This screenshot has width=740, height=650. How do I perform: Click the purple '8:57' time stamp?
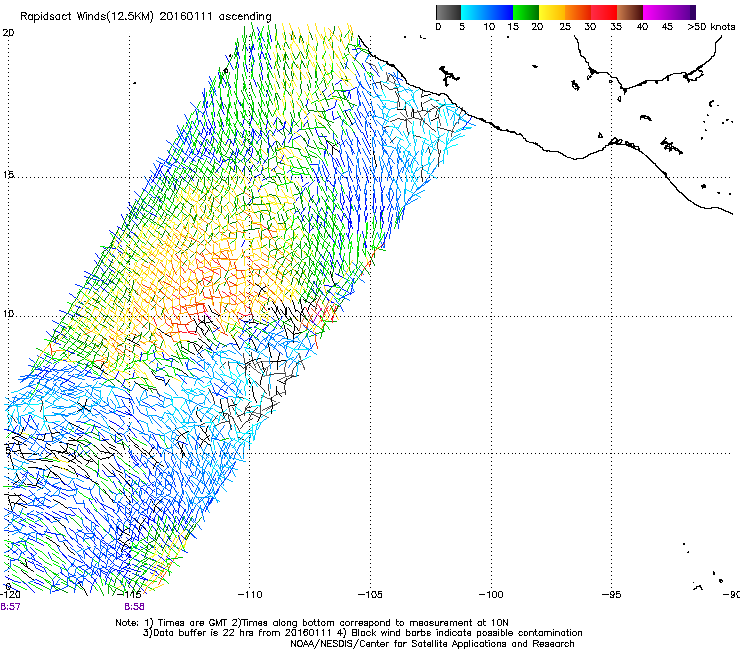click(x=10, y=607)
